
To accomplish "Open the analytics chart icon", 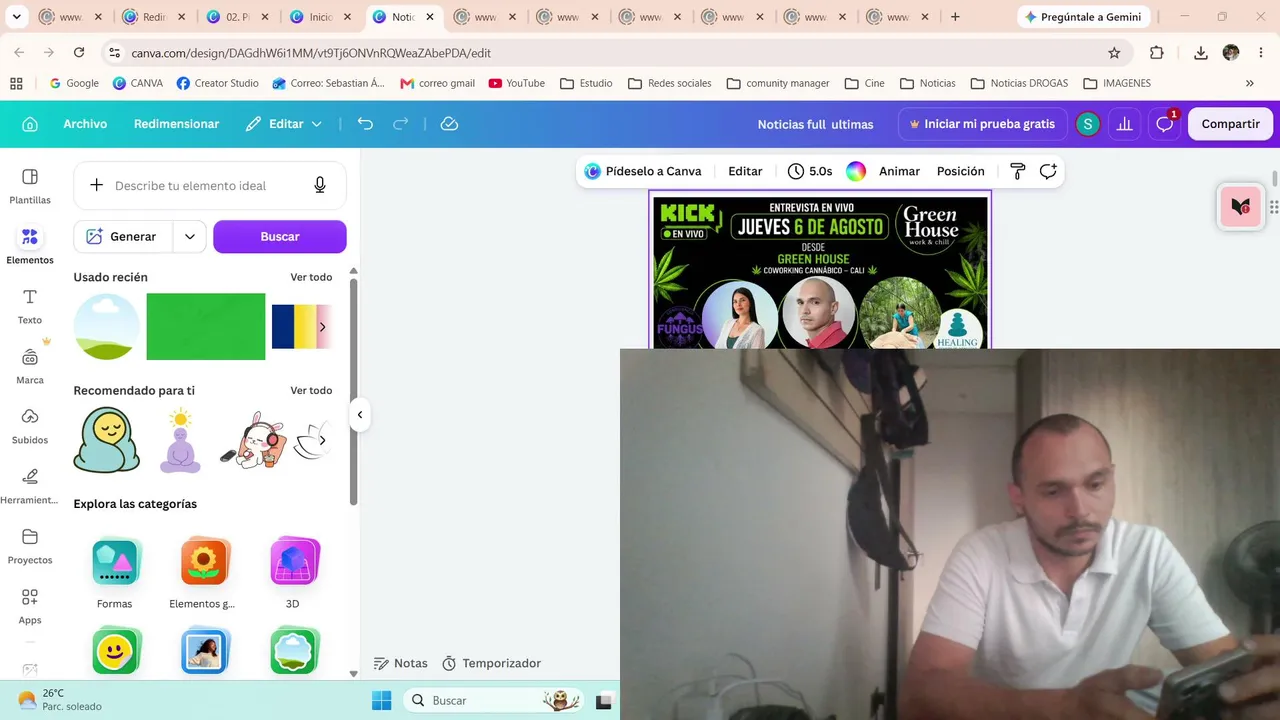I will coord(1125,124).
